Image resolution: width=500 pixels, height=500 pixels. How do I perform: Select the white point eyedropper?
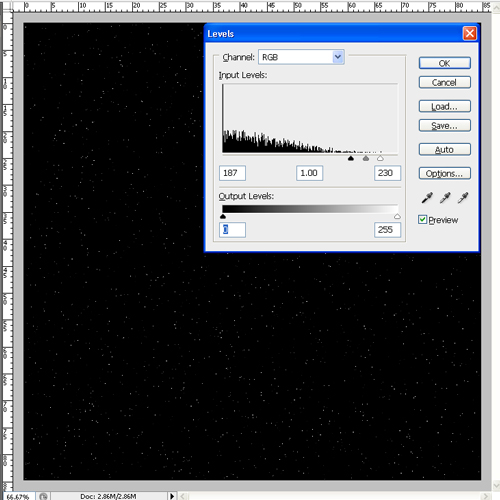[x=463, y=198]
